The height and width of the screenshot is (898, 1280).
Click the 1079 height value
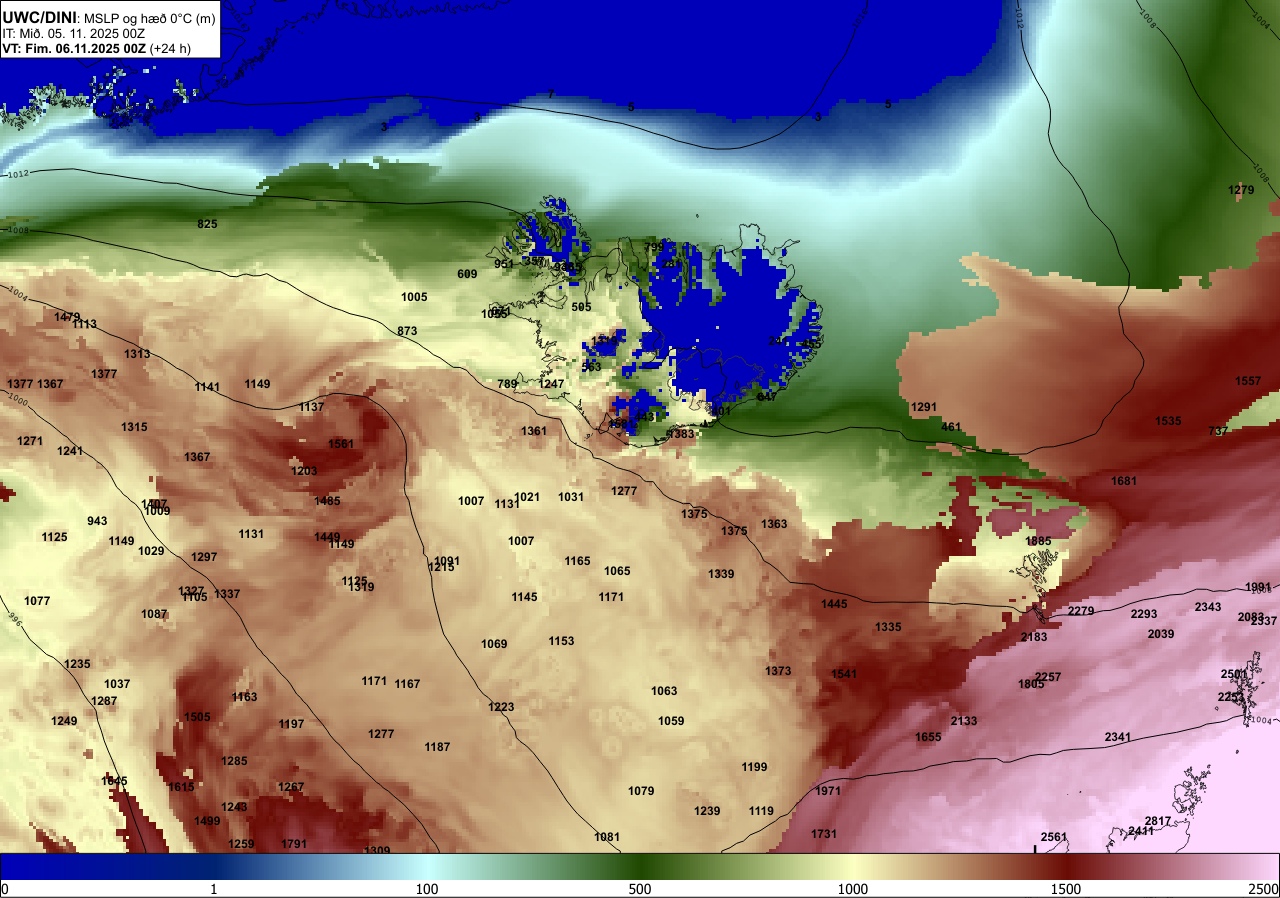(x=641, y=791)
